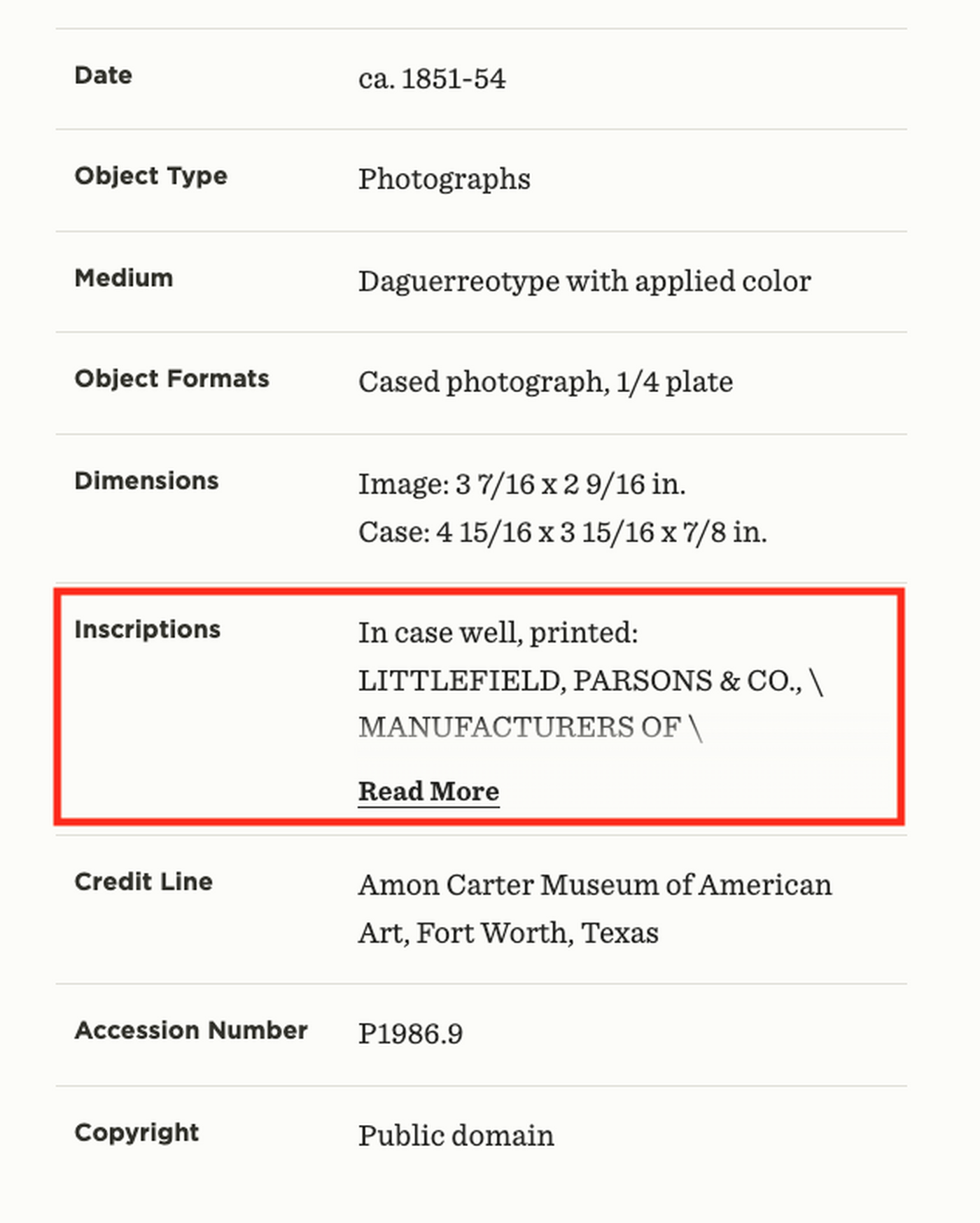Click the Medium field label
Screen dimensions: 980x1223
coord(123,277)
